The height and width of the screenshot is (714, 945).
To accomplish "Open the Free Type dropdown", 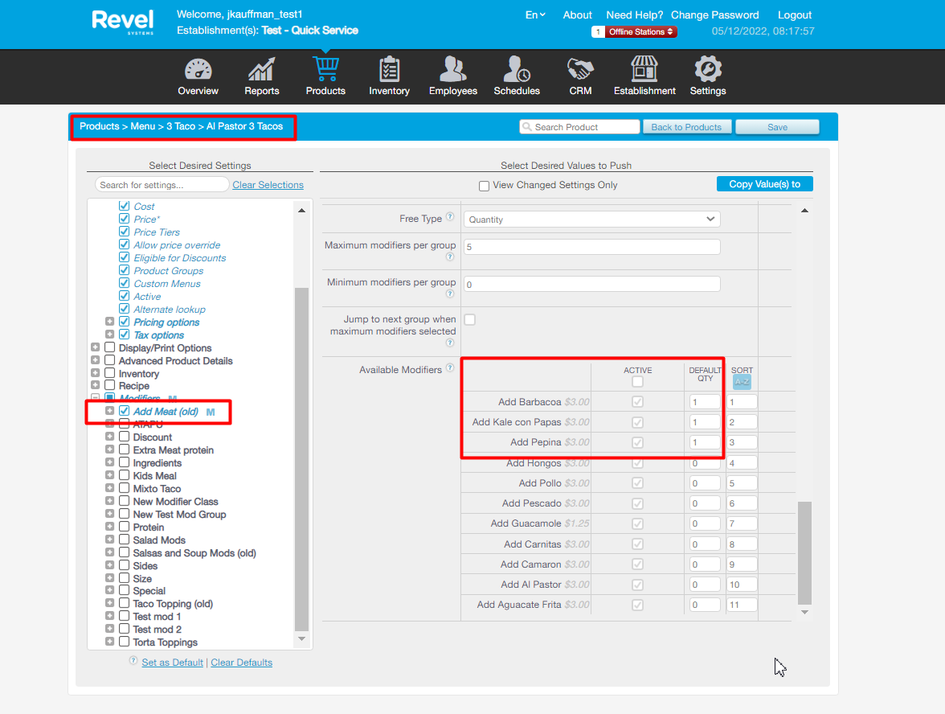I will [591, 219].
